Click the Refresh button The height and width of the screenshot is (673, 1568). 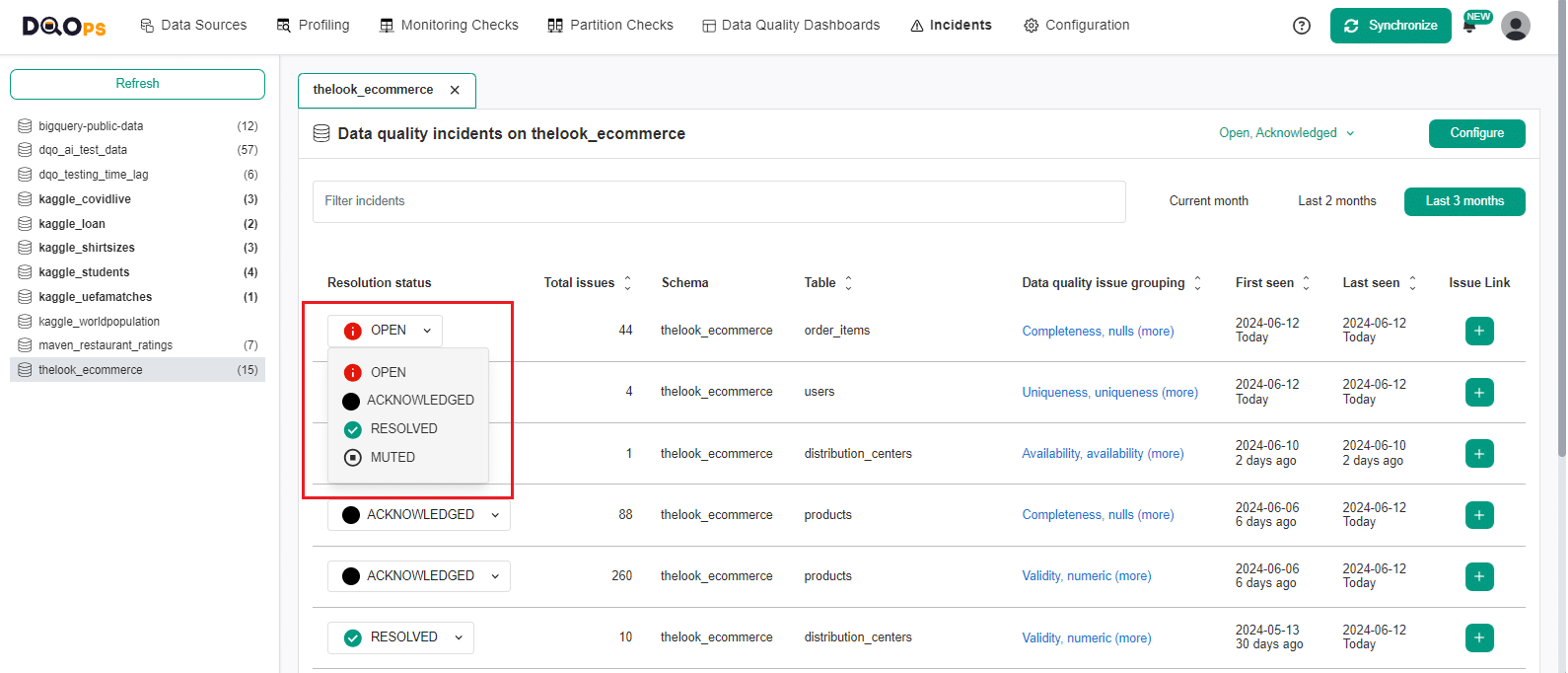point(137,84)
